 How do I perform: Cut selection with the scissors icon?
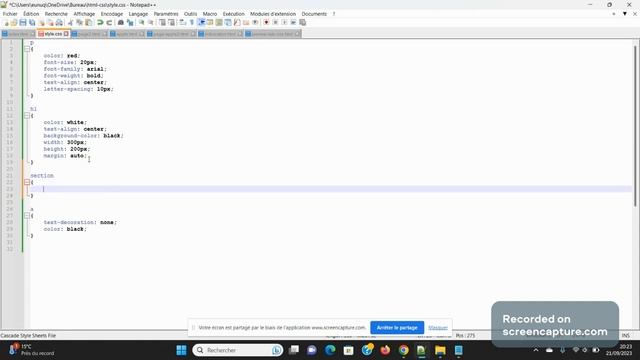click(x=71, y=22)
